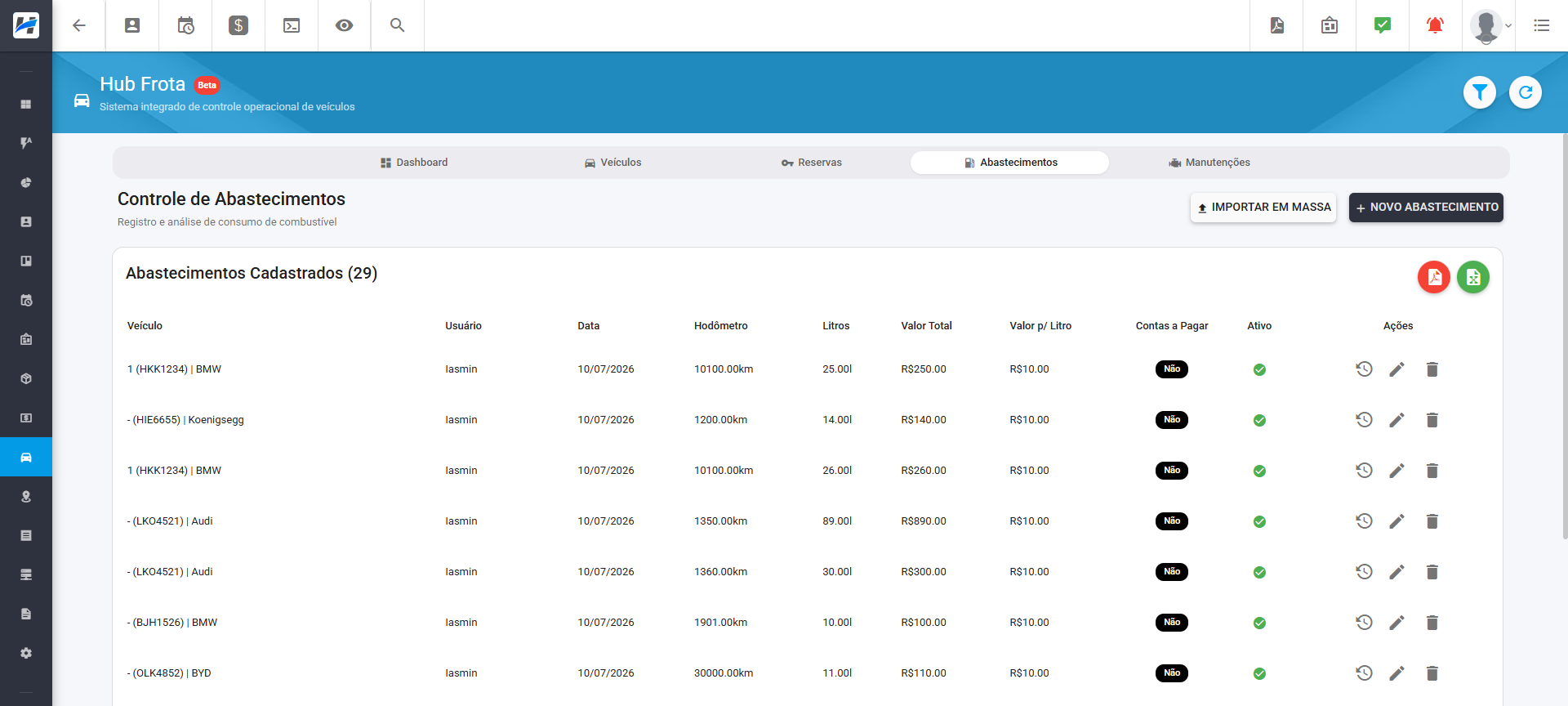Export list to Excel green button

(x=1472, y=277)
